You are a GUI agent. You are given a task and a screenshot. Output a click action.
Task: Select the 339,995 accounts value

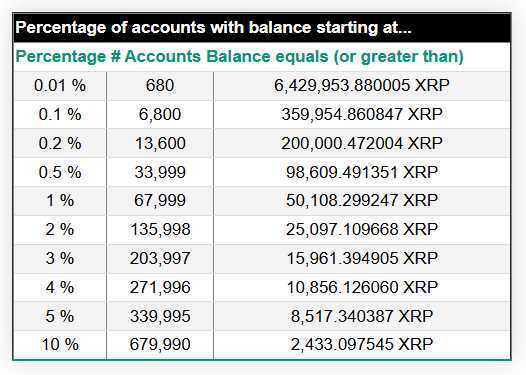(x=160, y=316)
